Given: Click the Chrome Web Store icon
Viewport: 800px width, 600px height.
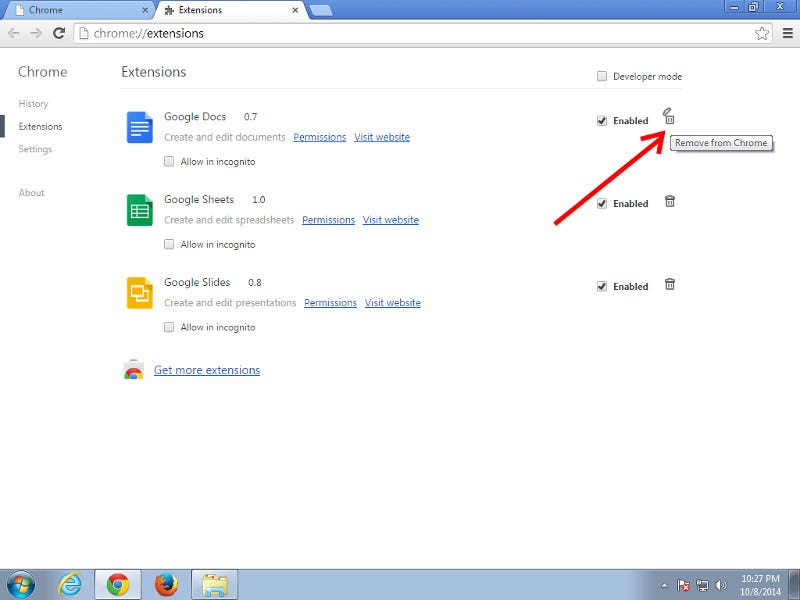Looking at the screenshot, I should 133,369.
